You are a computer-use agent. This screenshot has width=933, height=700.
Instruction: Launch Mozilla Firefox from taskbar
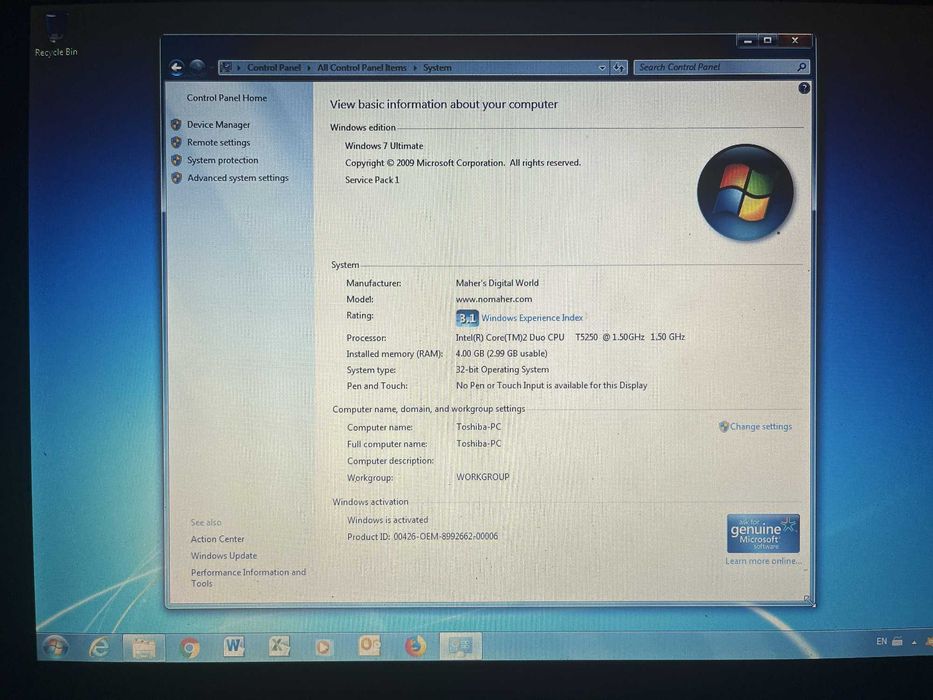[x=415, y=646]
